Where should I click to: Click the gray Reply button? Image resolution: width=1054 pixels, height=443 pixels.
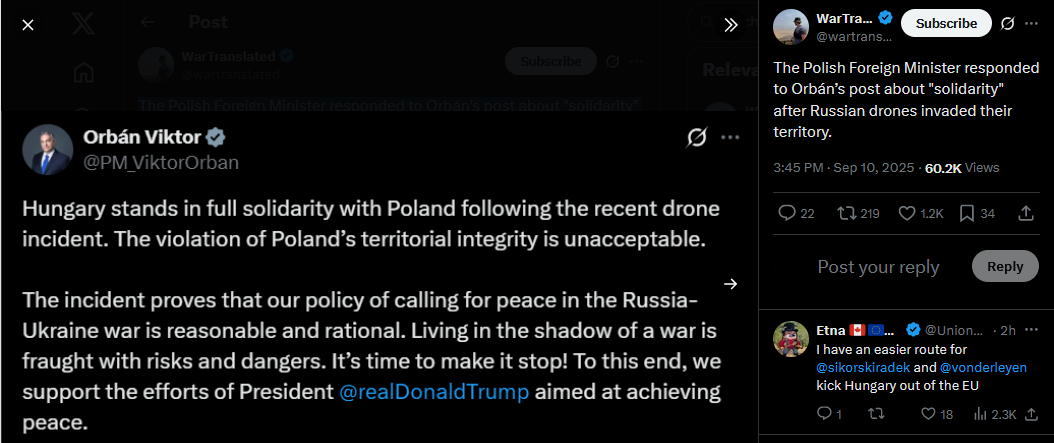coord(1005,266)
